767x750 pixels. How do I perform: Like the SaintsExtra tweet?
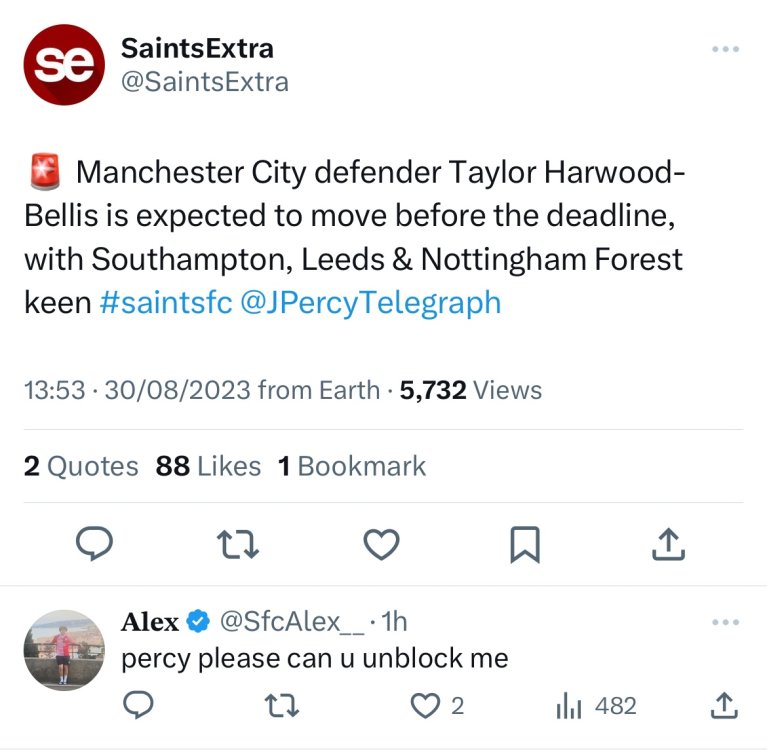tap(381, 543)
